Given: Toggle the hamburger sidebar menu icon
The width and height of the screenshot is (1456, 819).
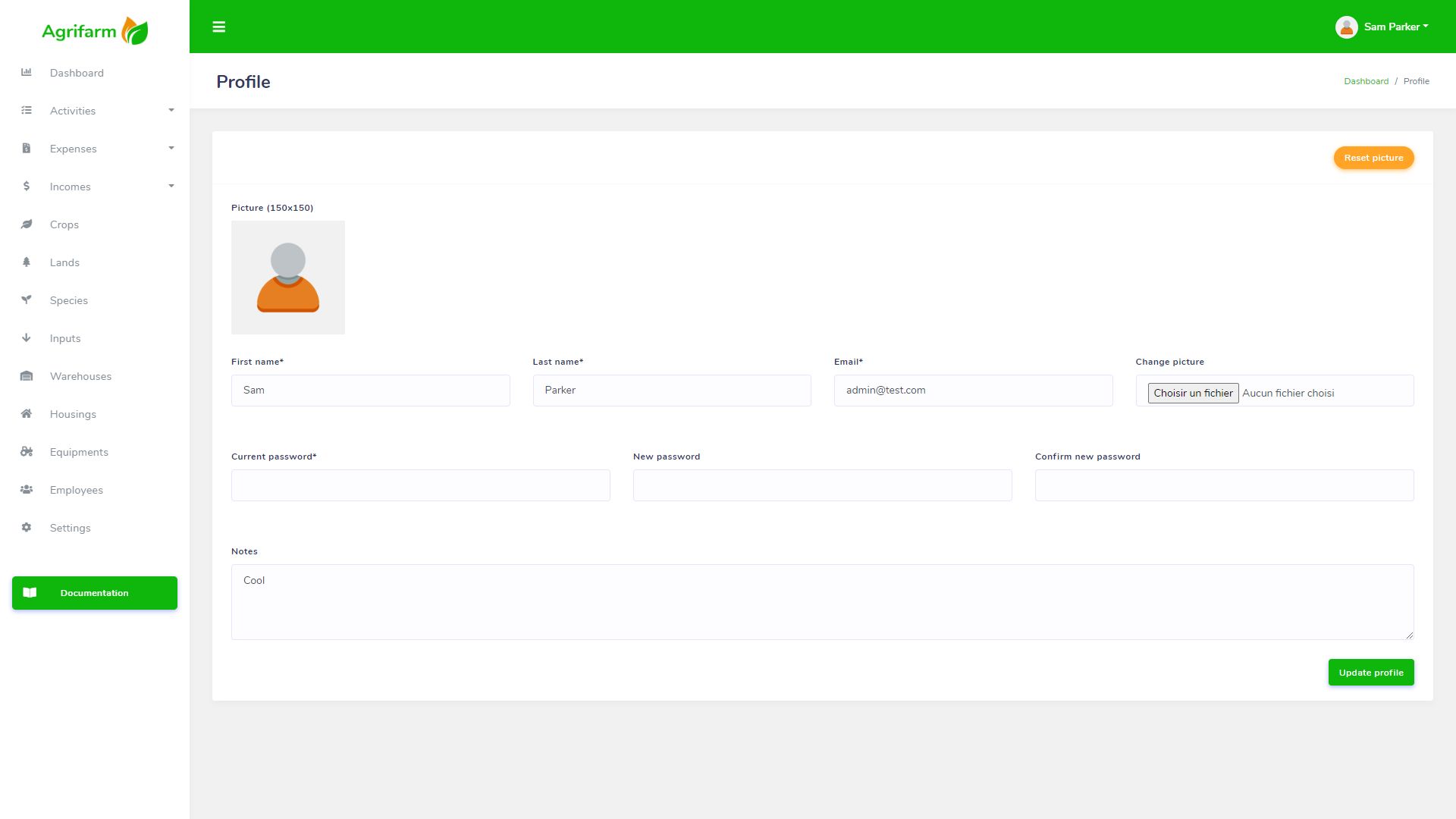Looking at the screenshot, I should tap(219, 27).
